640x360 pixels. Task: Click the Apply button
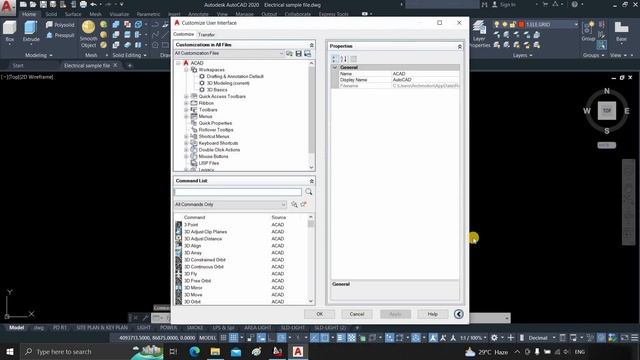[x=395, y=314]
